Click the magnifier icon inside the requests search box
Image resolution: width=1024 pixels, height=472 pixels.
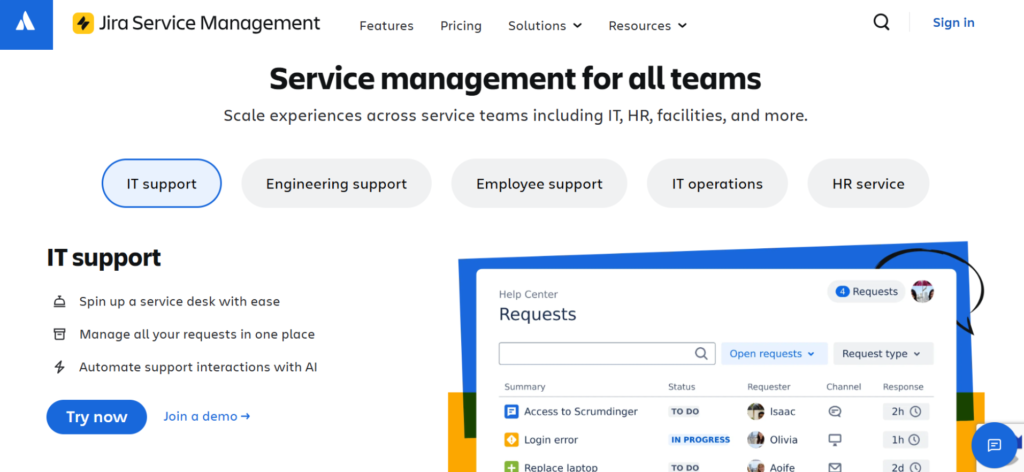coord(701,353)
